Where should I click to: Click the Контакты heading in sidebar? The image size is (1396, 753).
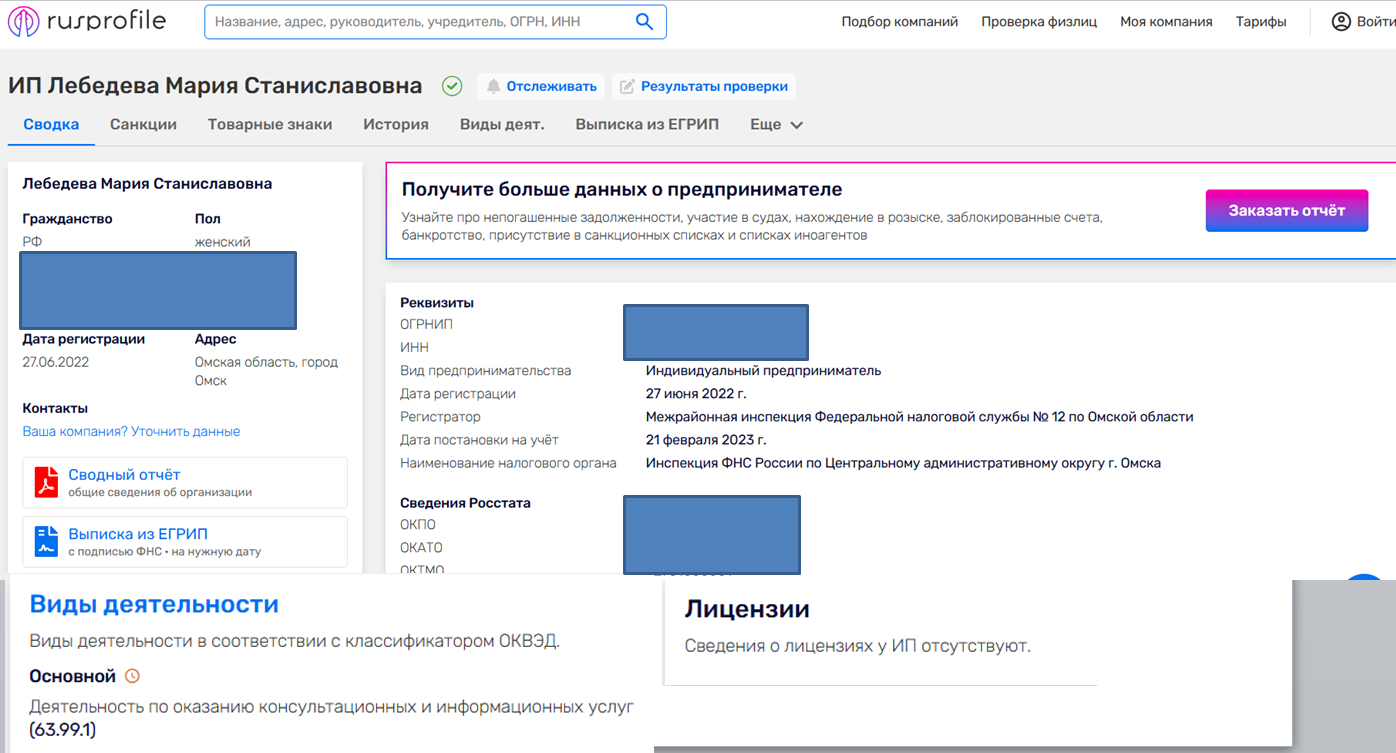pos(55,408)
